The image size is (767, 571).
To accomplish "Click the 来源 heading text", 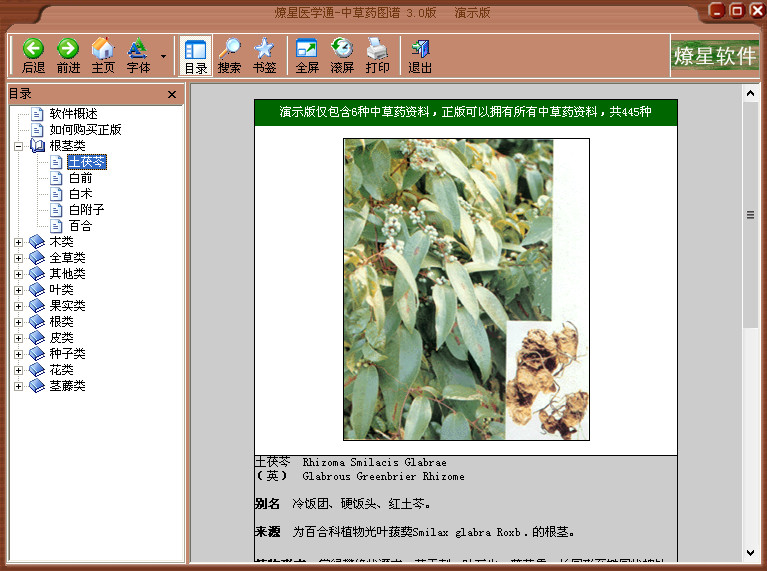I will [x=268, y=532].
